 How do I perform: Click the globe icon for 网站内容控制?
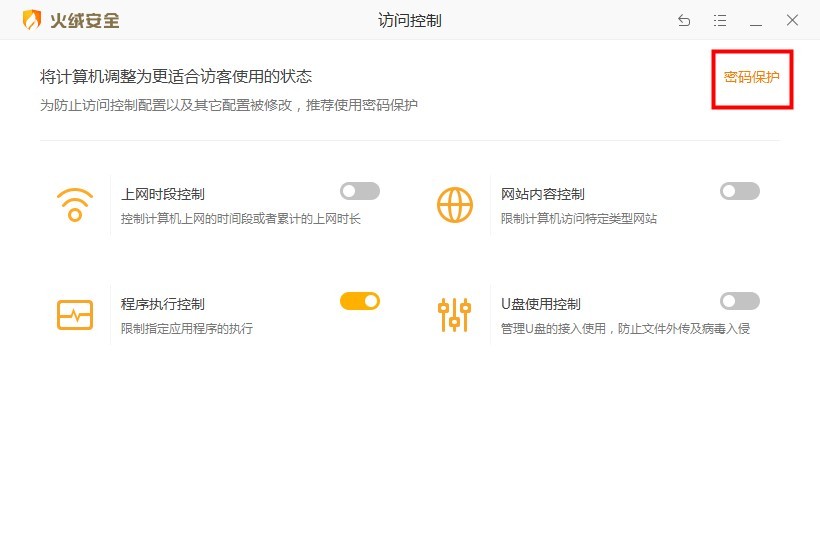455,204
